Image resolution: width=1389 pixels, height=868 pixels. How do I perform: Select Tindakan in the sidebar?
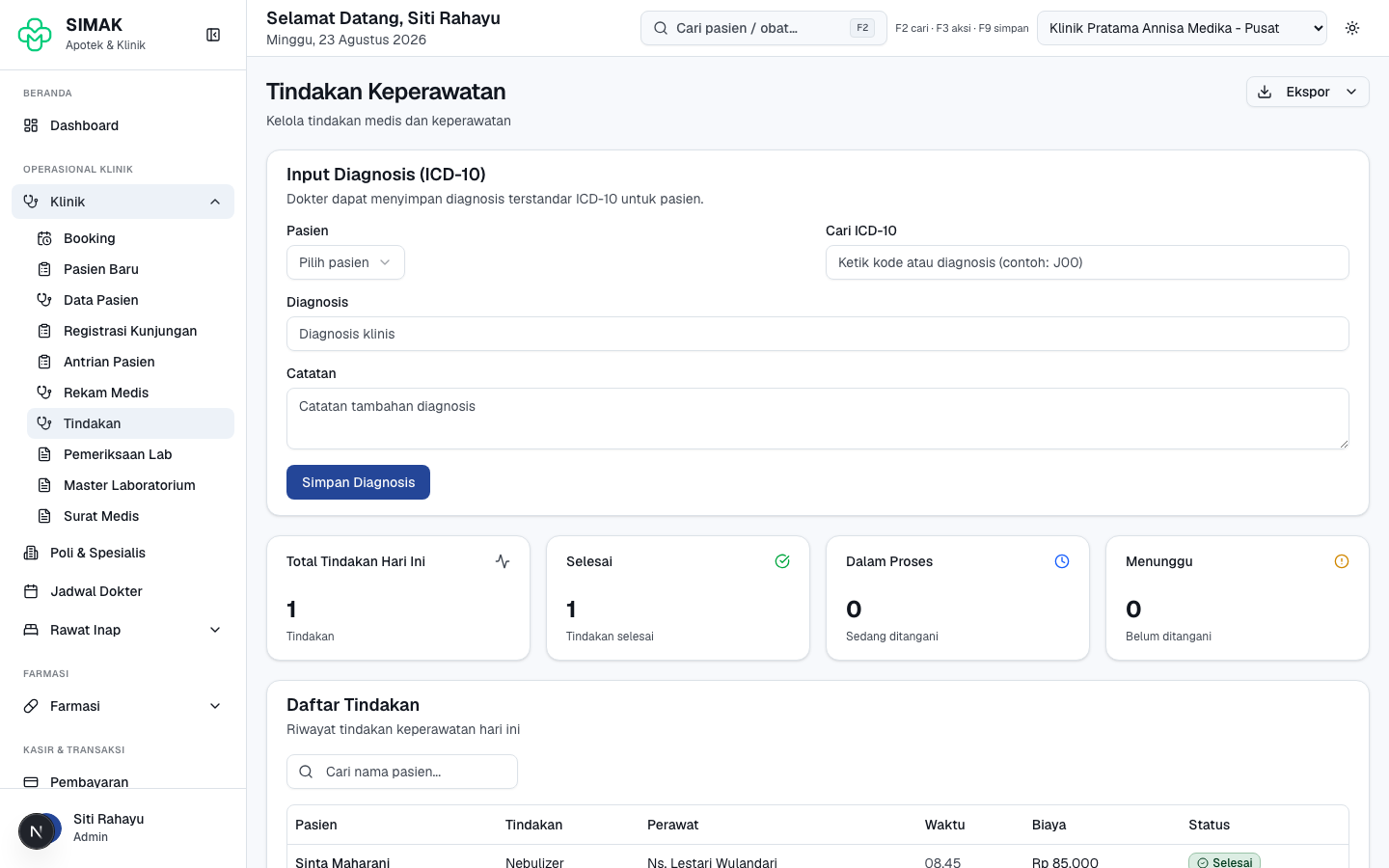(130, 423)
